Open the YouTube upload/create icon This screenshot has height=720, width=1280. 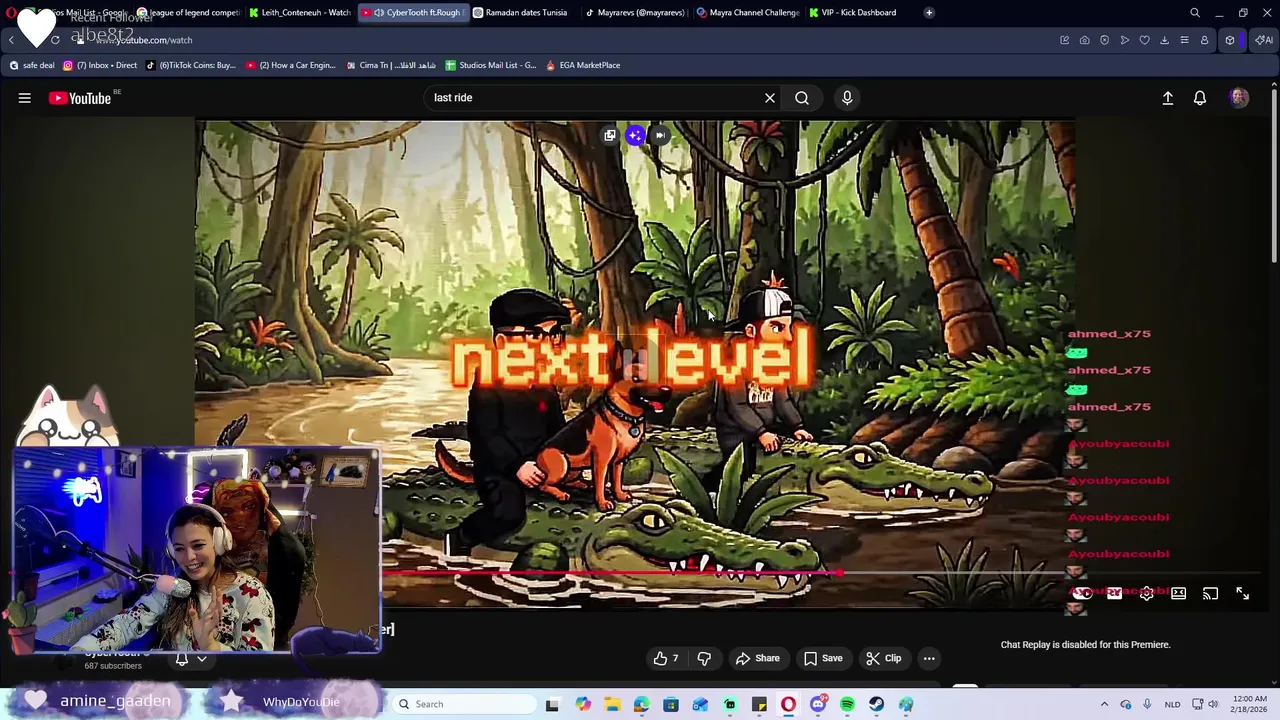[x=1167, y=98]
